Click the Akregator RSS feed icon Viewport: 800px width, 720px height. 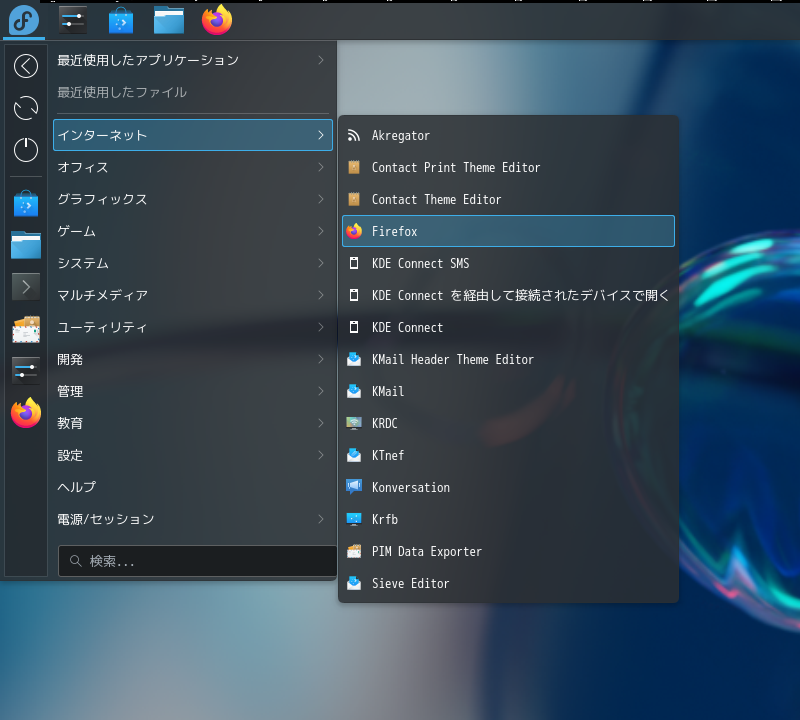(354, 135)
